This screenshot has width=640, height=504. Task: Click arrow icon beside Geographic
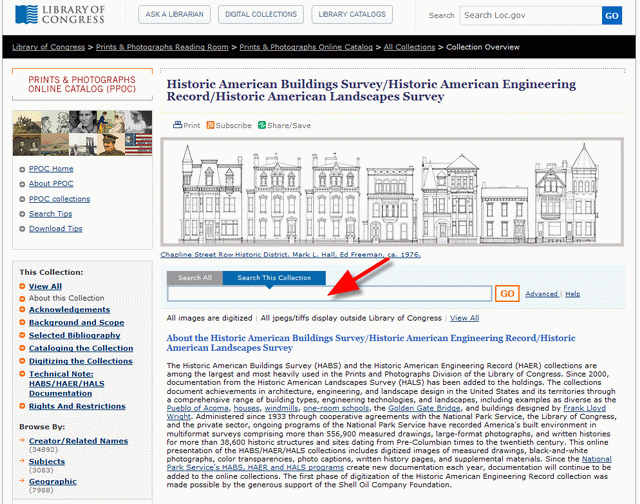pyautogui.click(x=22, y=480)
